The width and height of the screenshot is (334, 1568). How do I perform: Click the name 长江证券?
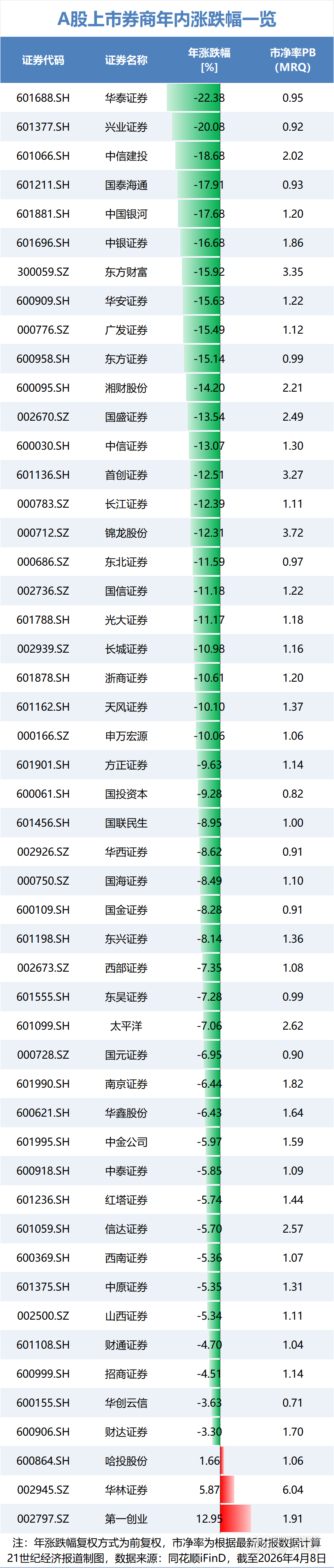click(126, 504)
